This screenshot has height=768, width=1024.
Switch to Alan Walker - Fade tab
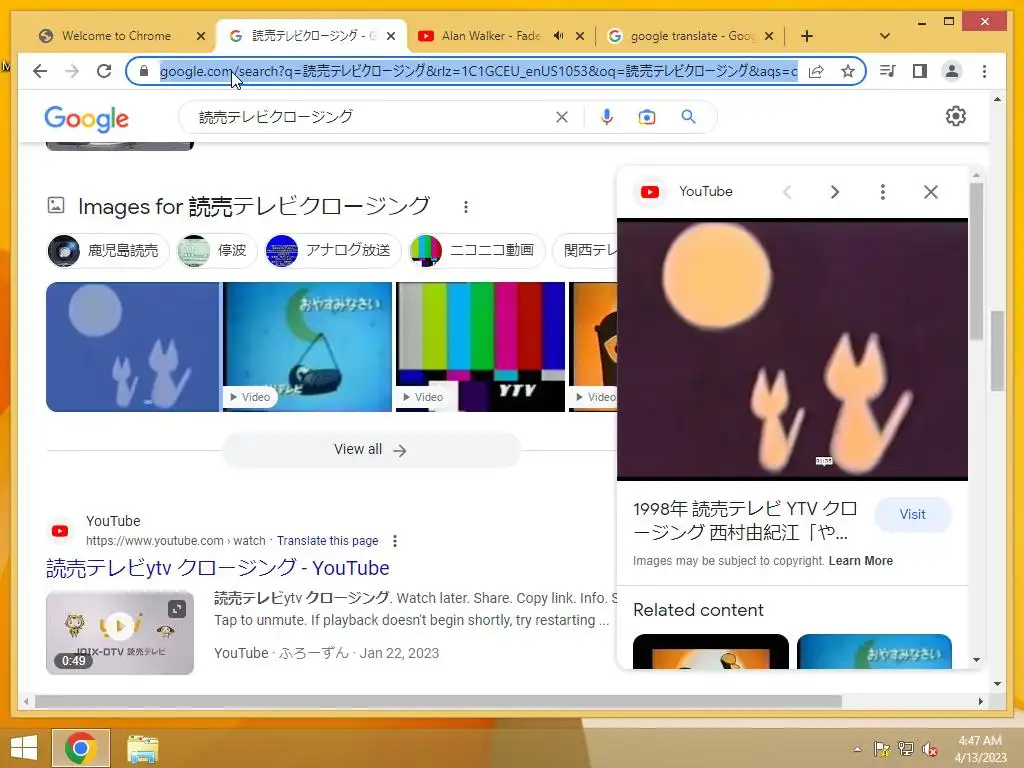click(491, 36)
